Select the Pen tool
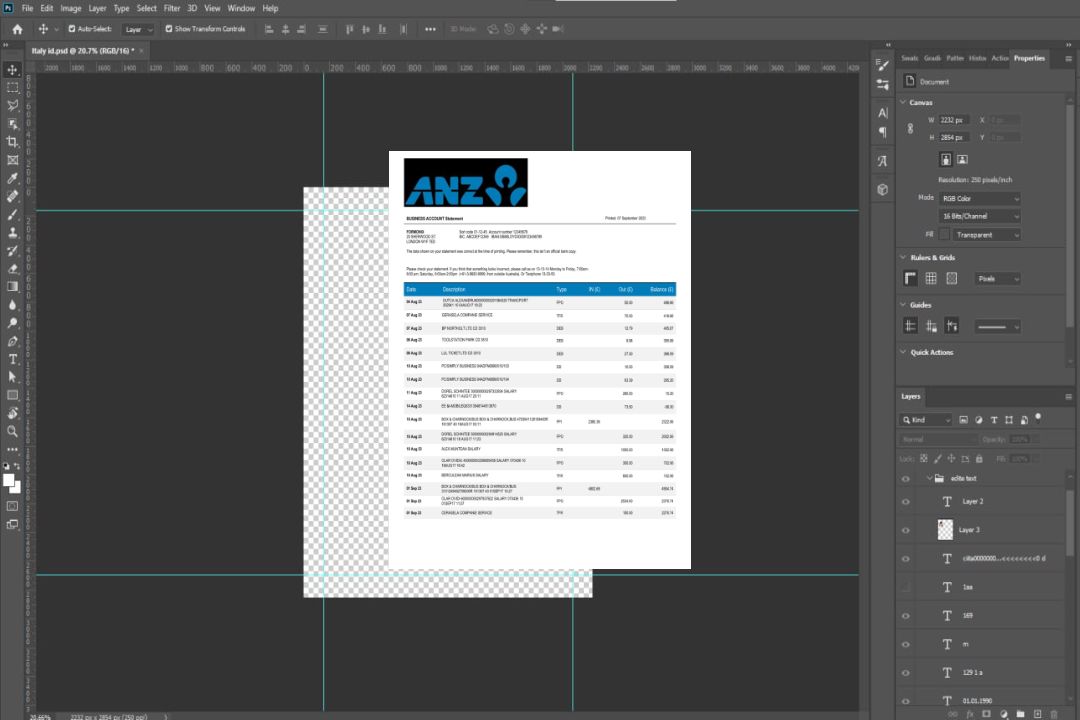 tap(12, 341)
